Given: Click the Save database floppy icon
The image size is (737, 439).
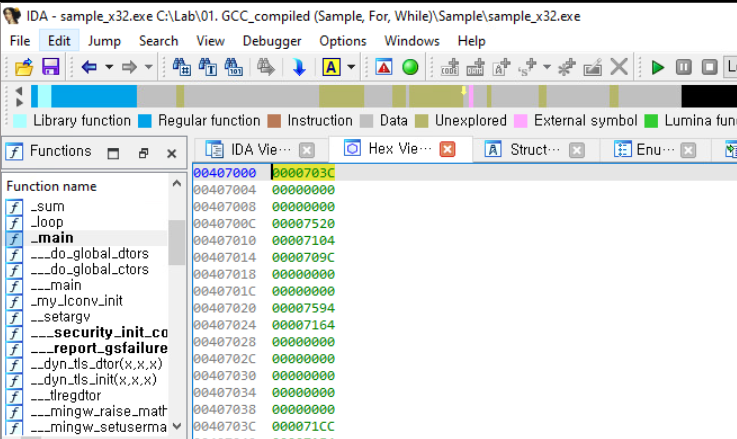Looking at the screenshot, I should click(x=51, y=67).
